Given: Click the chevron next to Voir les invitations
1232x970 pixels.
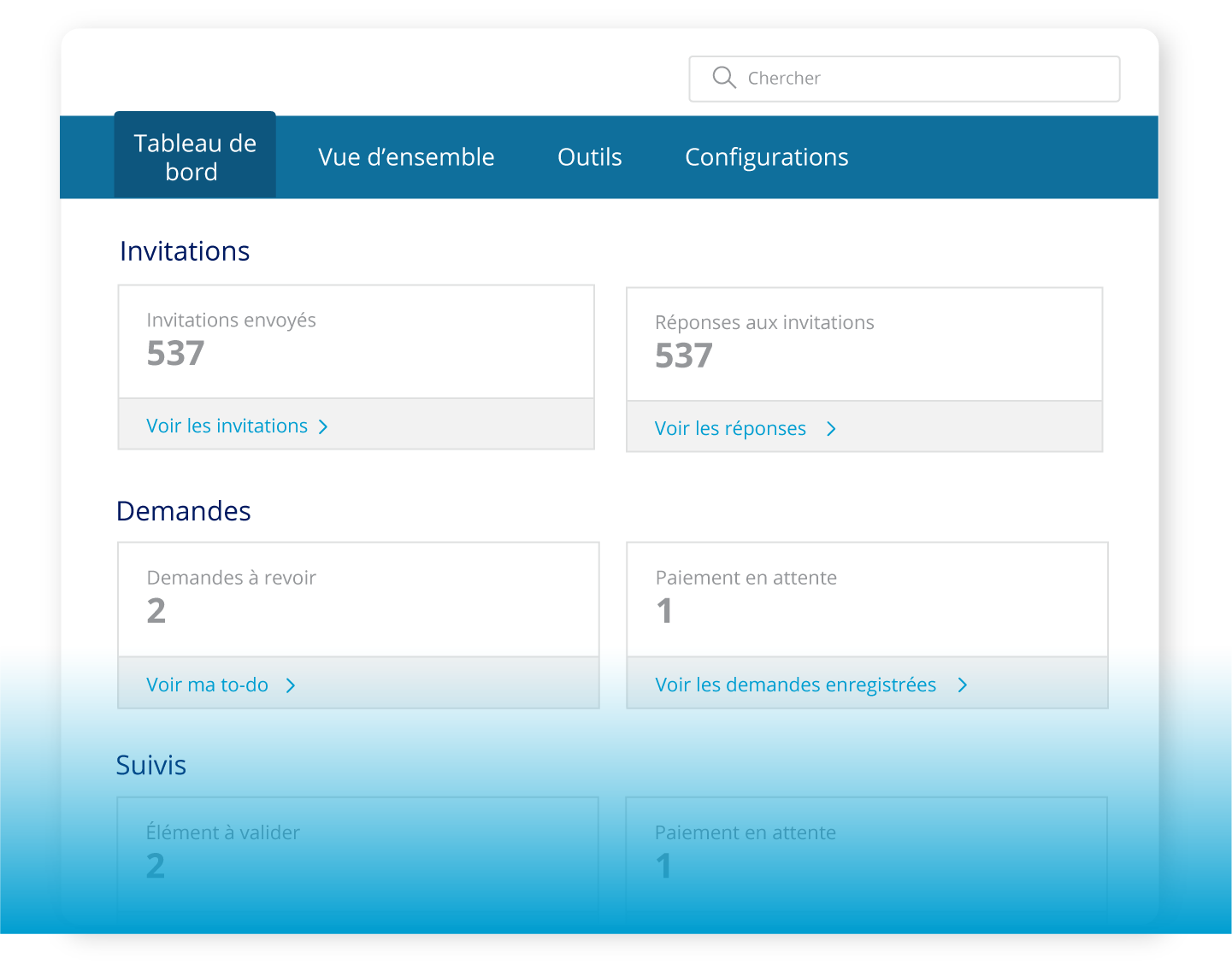Looking at the screenshot, I should point(323,426).
